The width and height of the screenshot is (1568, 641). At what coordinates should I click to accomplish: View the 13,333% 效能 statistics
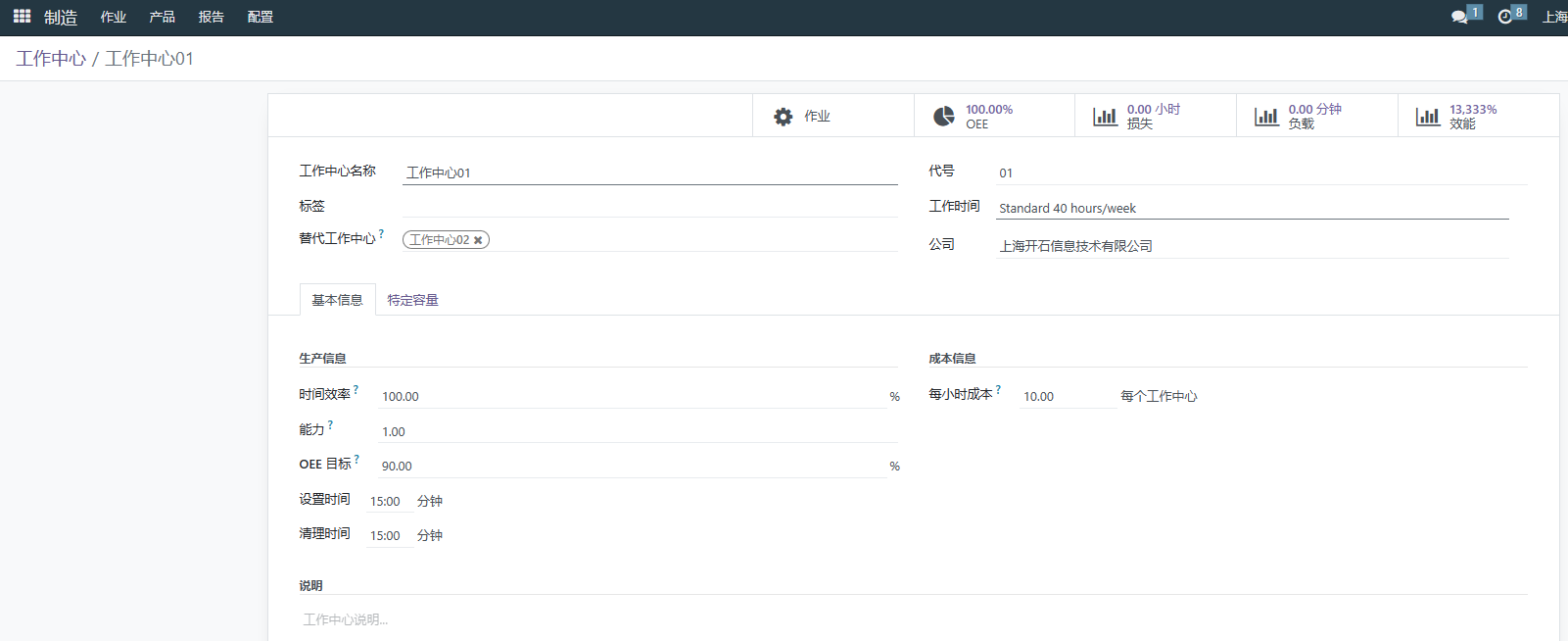point(1479,116)
